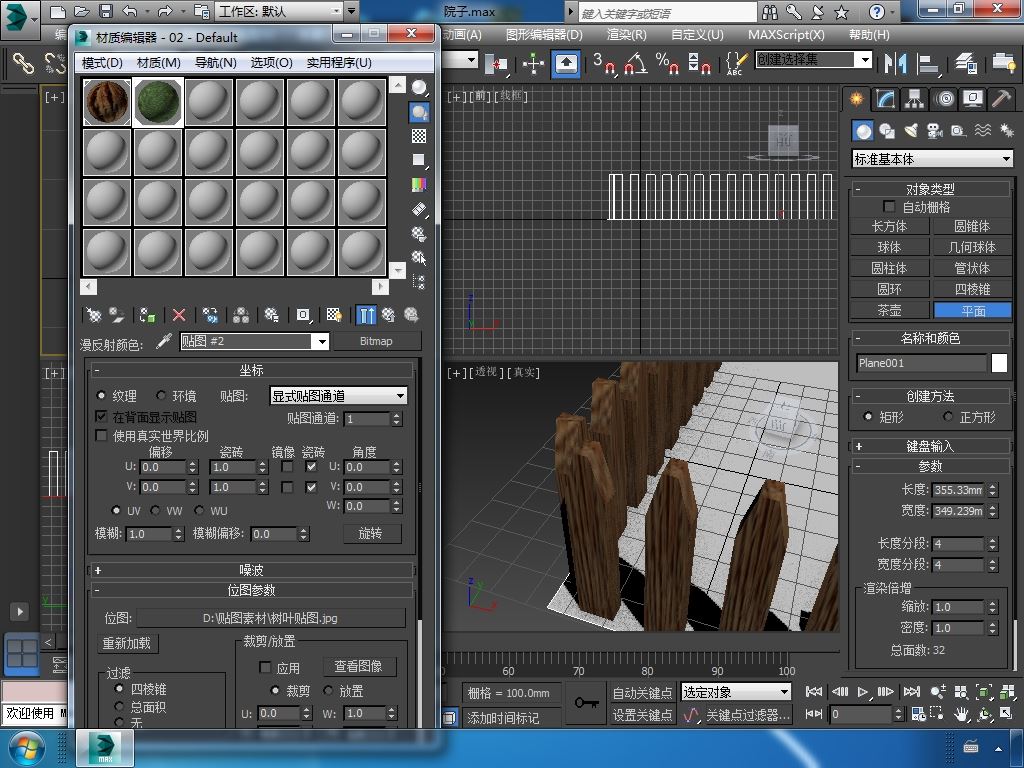Open the 实用程序(U) menu
This screenshot has width=1024, height=768.
coord(339,63)
